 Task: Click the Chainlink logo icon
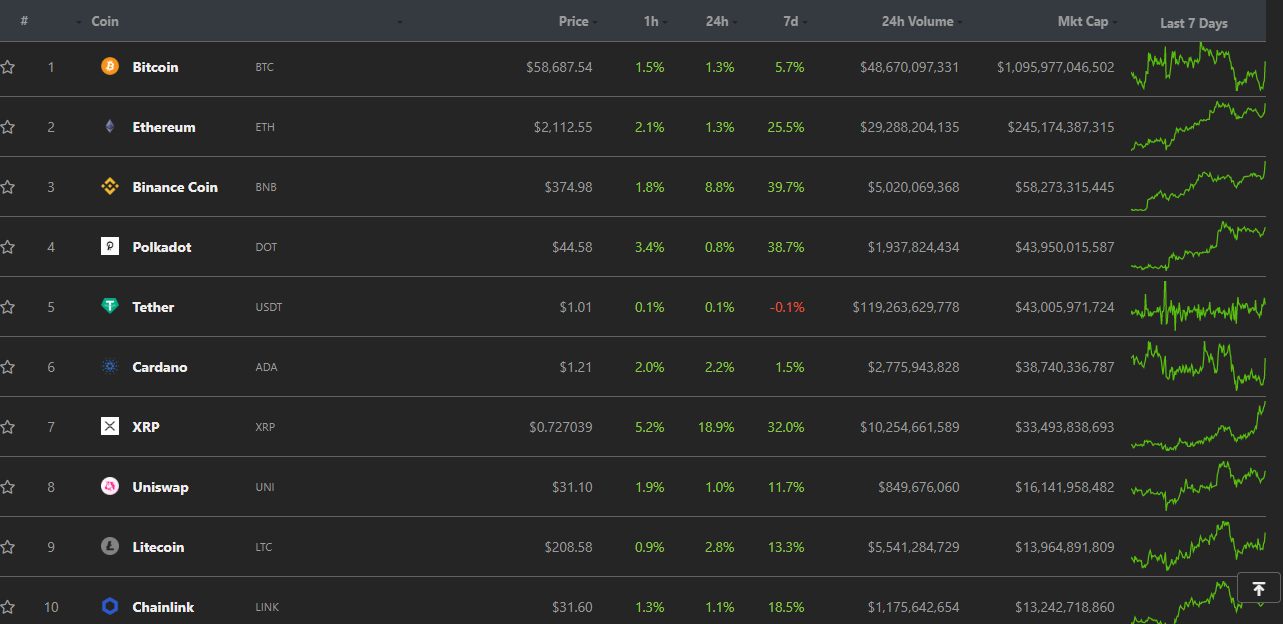coord(110,607)
